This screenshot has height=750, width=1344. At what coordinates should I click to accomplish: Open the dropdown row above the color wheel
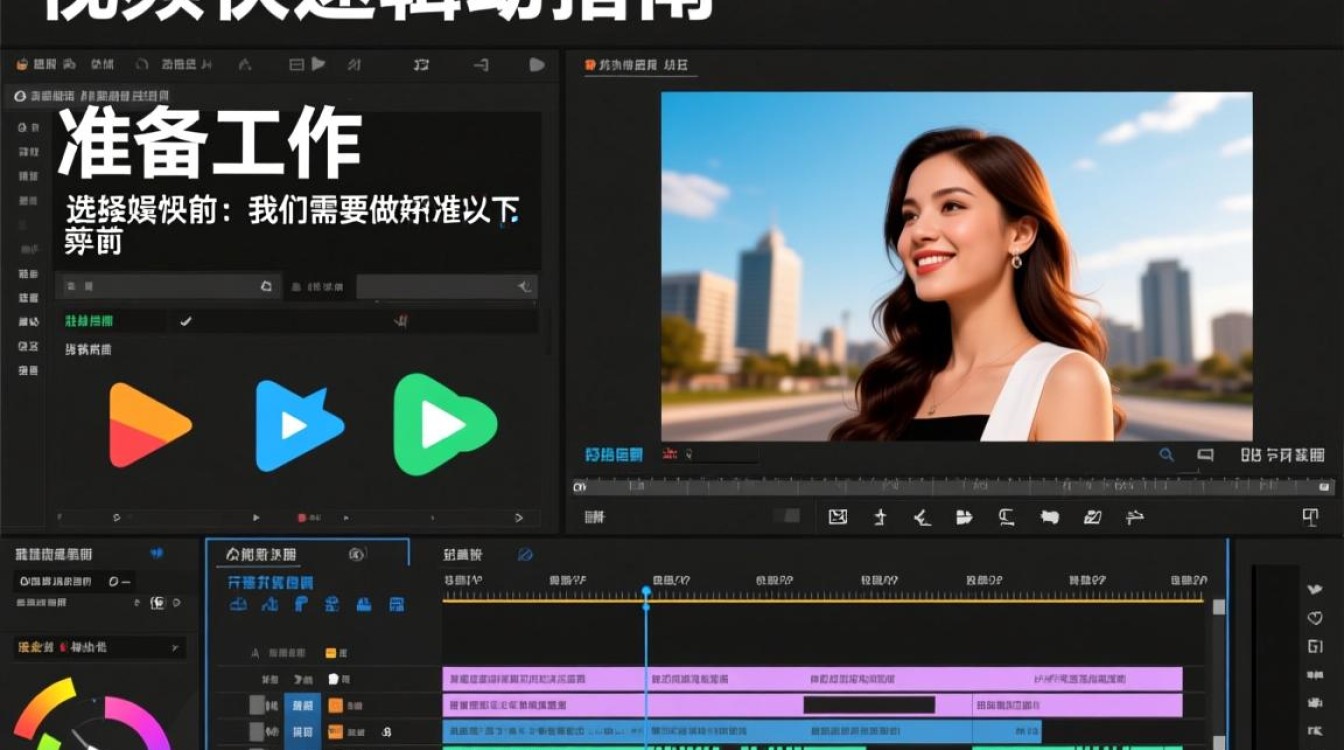99,648
